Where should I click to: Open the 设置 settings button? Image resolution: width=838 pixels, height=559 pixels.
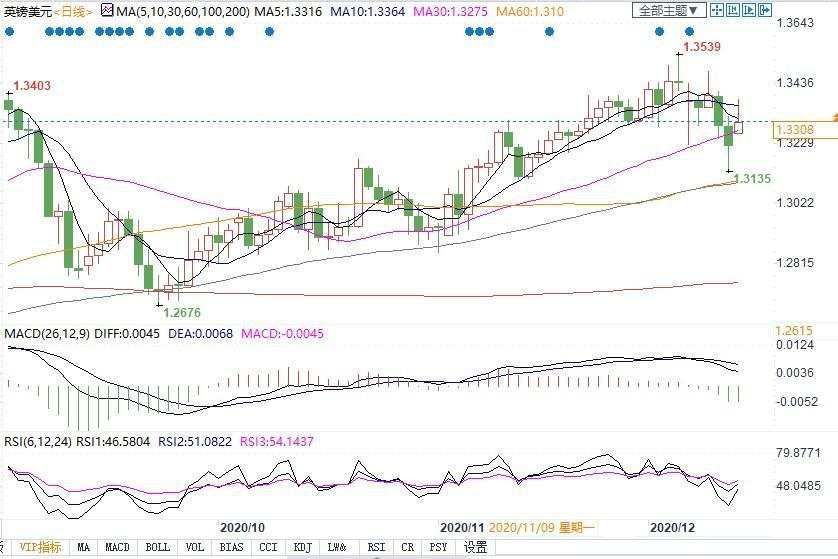[475, 547]
